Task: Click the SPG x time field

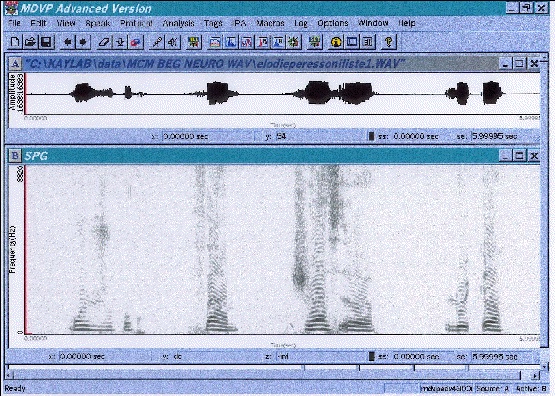Action: coord(105,356)
